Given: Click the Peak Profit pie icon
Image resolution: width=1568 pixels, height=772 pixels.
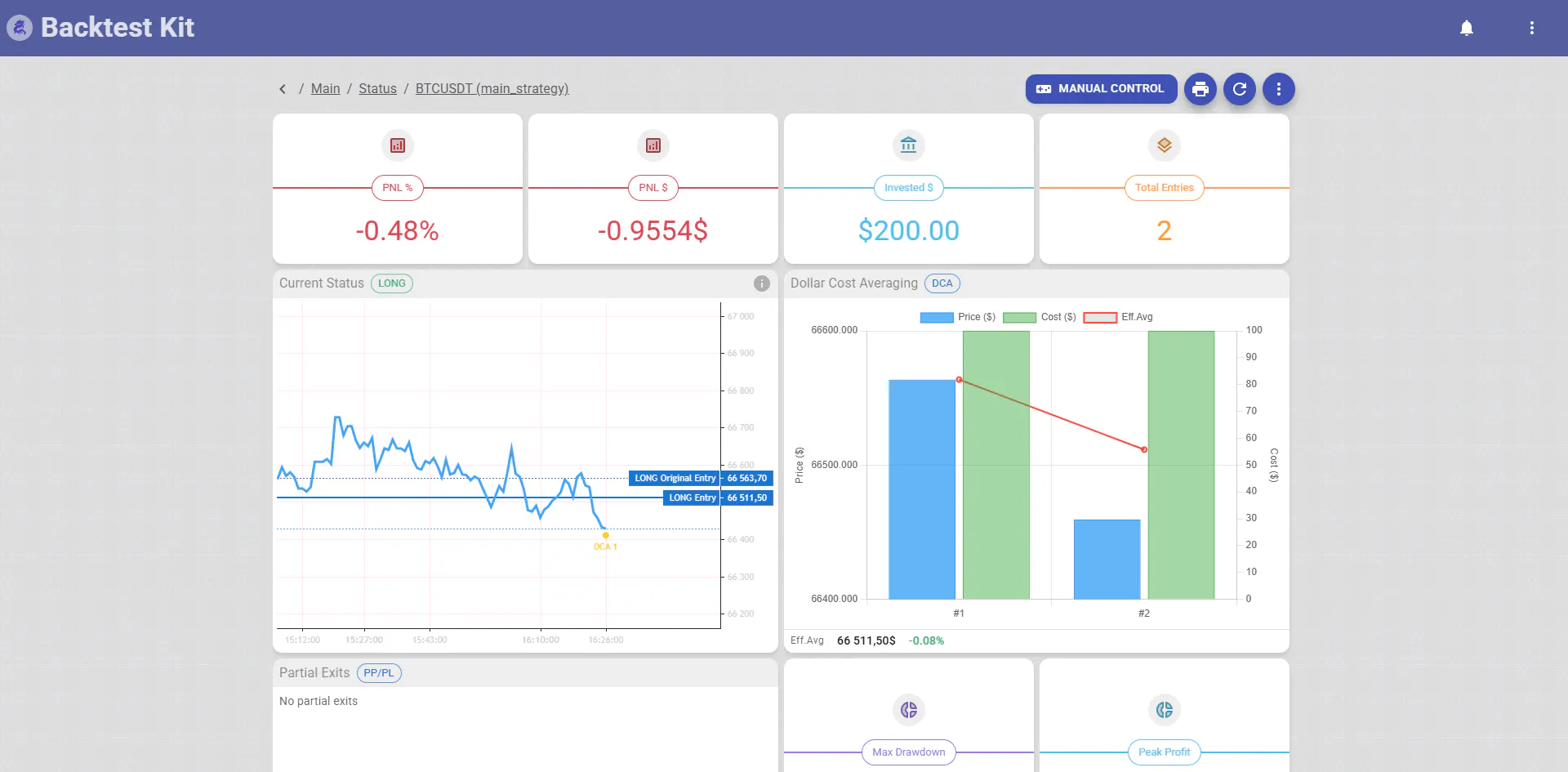Looking at the screenshot, I should 1165,710.
